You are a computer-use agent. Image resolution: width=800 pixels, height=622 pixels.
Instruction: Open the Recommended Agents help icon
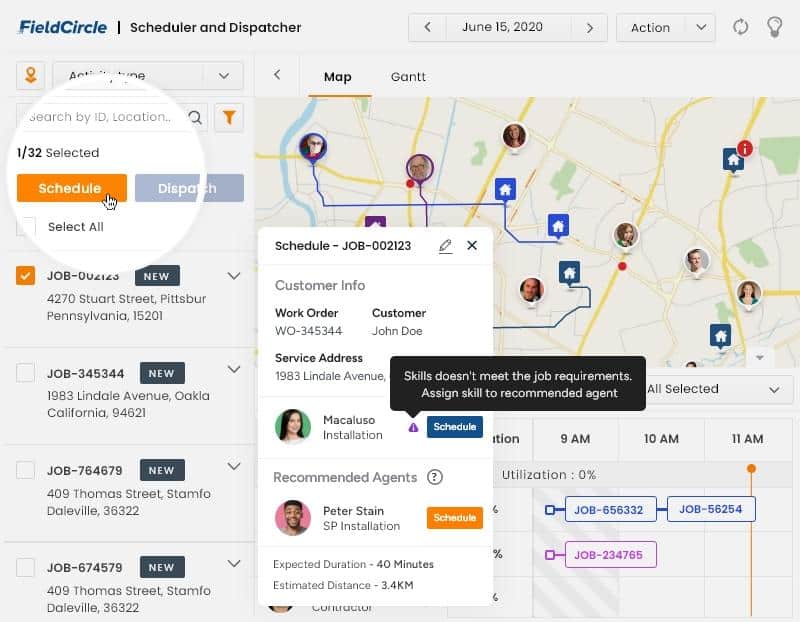(x=435, y=478)
